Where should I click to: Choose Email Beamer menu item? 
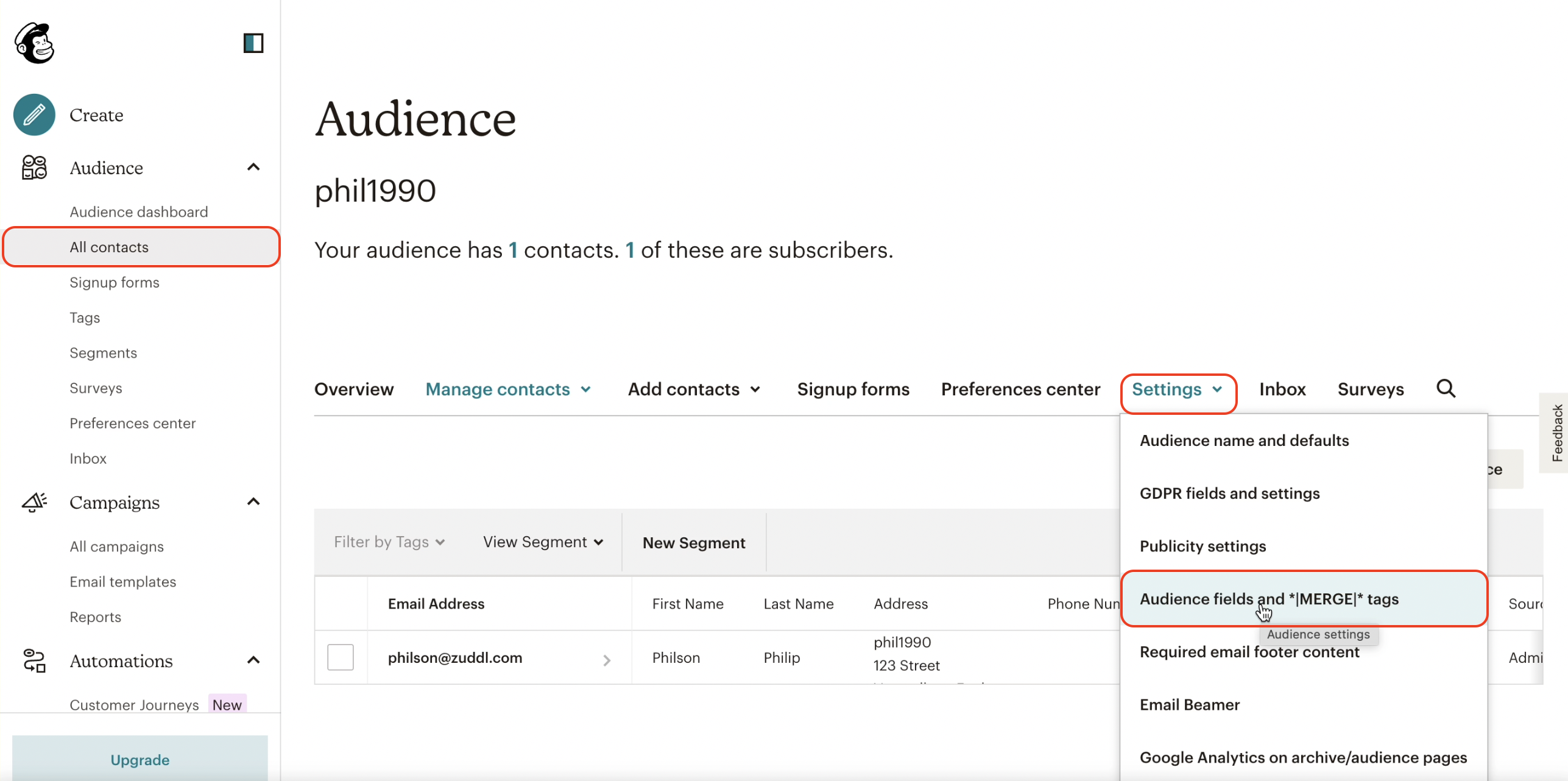(1304, 705)
